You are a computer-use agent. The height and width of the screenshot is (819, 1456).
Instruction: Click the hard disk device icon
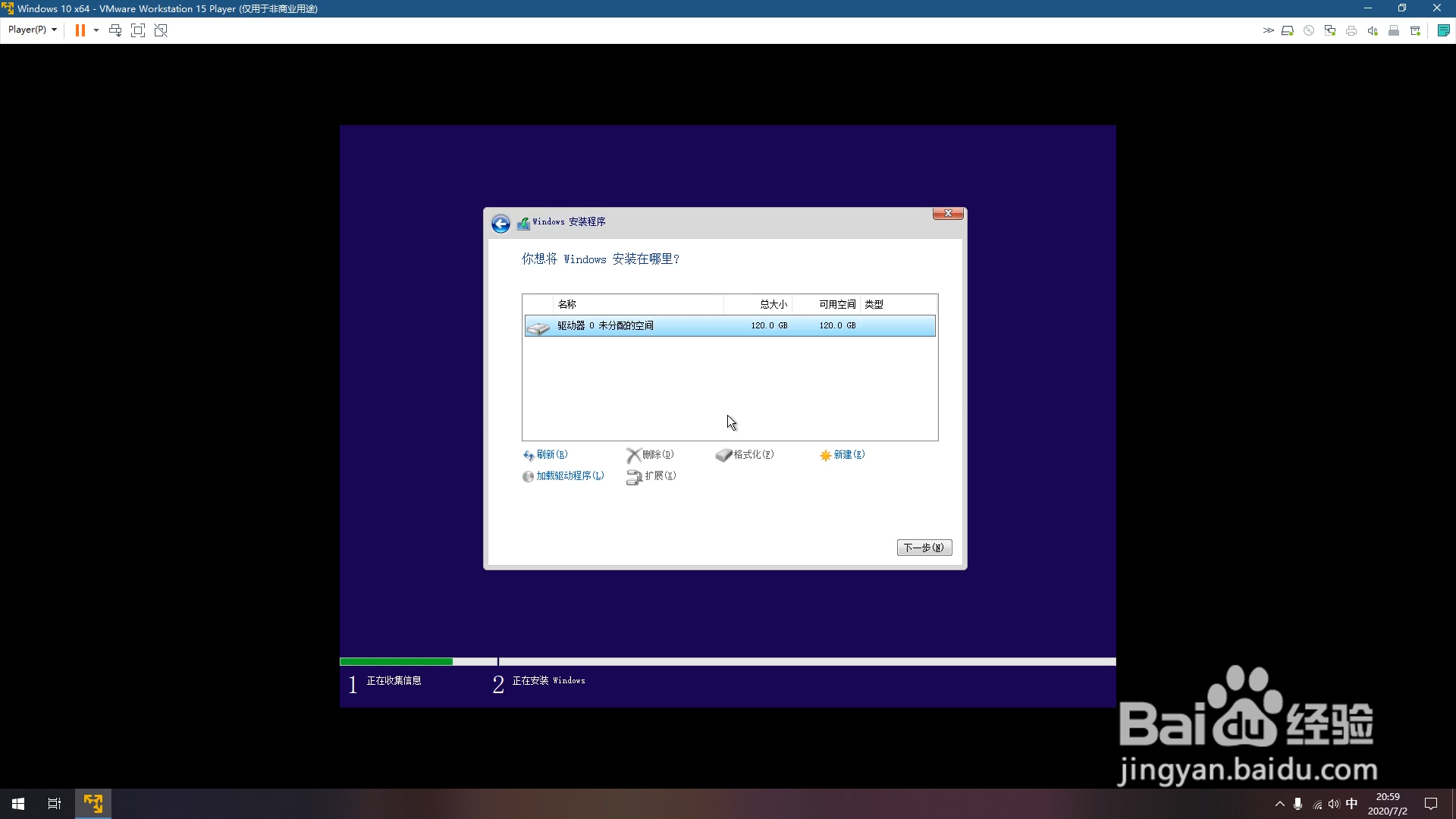1288,30
